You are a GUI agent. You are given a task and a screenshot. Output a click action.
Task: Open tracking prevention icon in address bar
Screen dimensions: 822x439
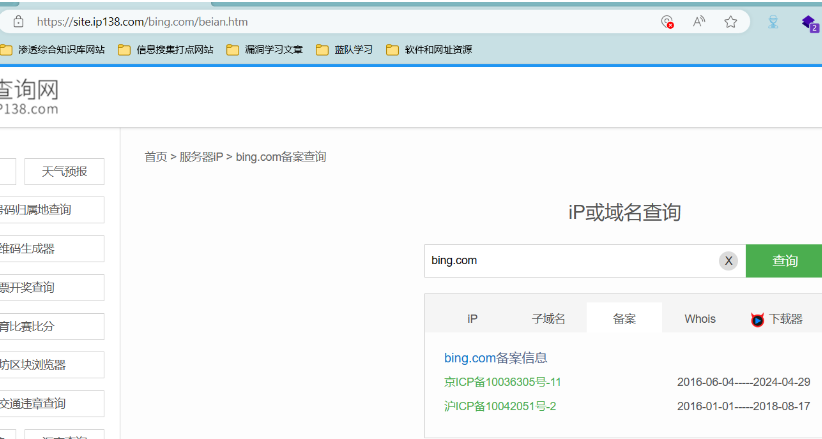[667, 22]
